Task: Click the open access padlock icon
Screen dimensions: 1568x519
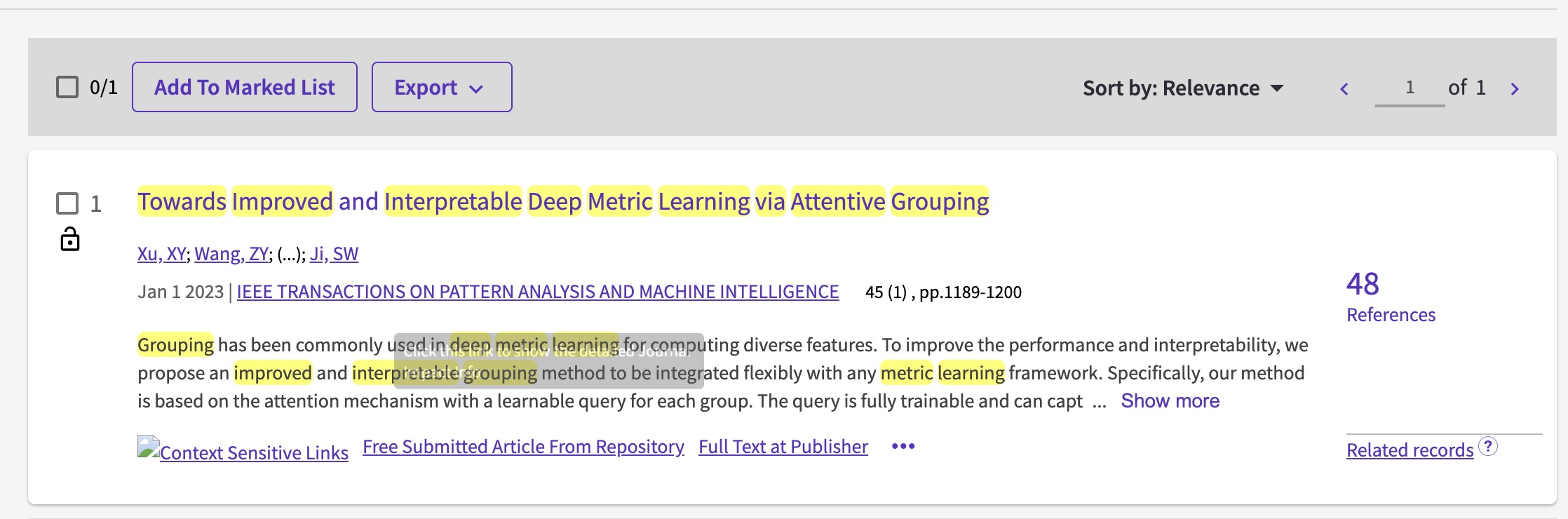Action: (x=70, y=239)
